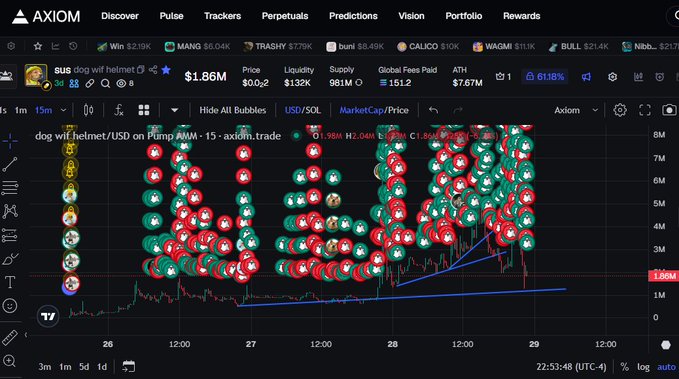Share the sus token
Screen dimensions: 679x379
point(153,69)
